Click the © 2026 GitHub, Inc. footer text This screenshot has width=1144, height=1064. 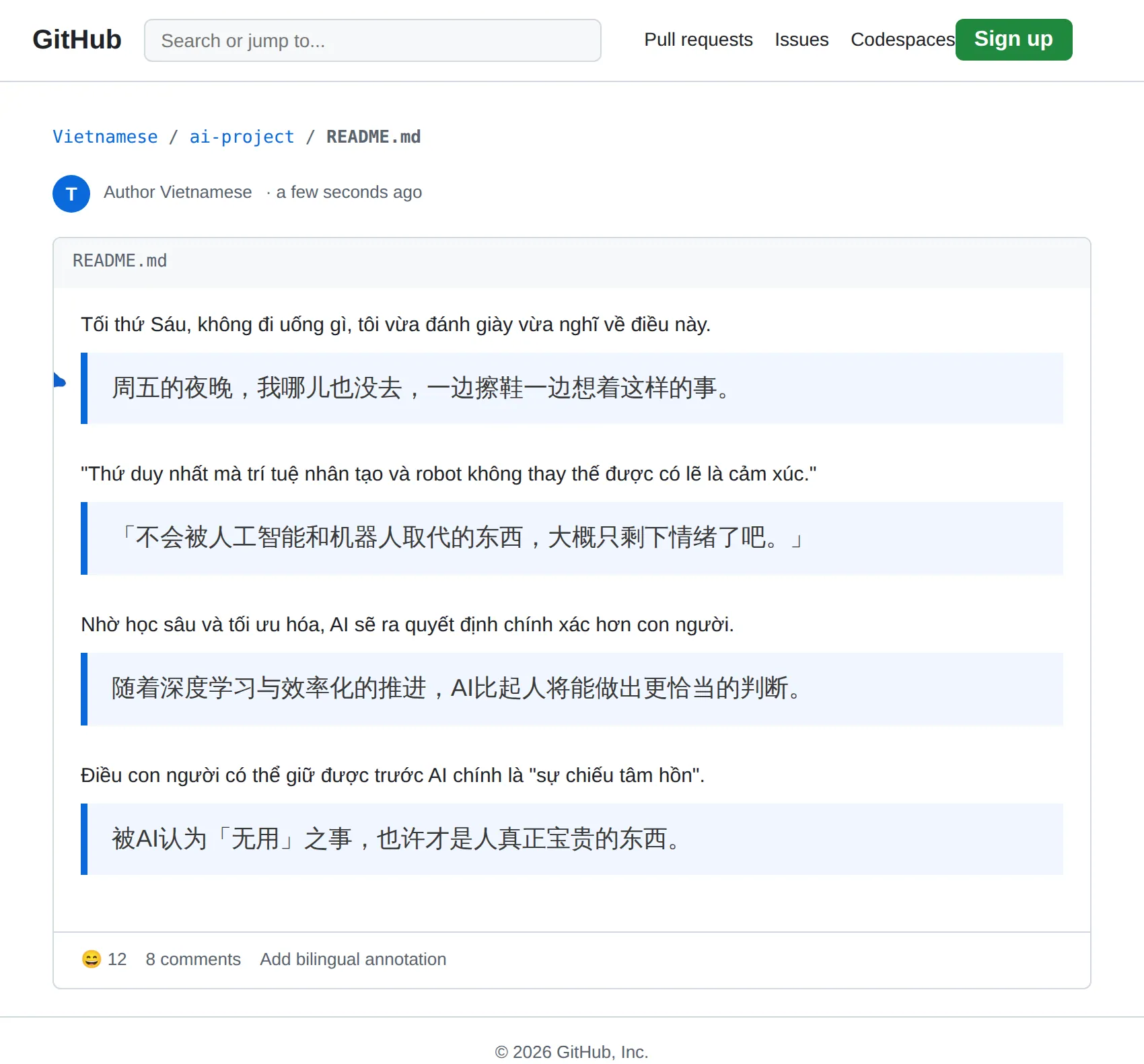[571, 1051]
